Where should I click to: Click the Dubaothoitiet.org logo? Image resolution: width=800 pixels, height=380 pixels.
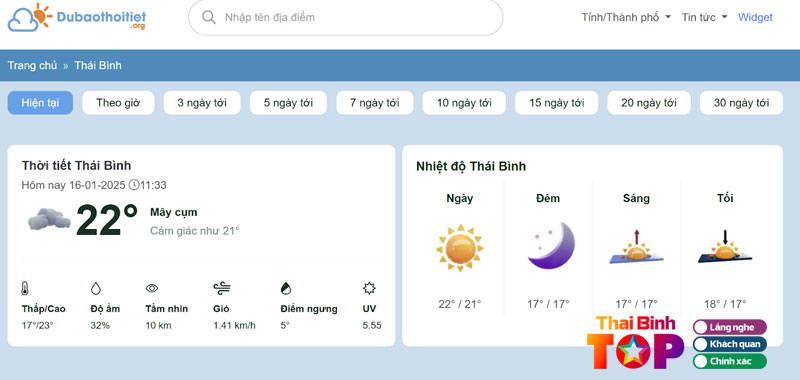(77, 17)
